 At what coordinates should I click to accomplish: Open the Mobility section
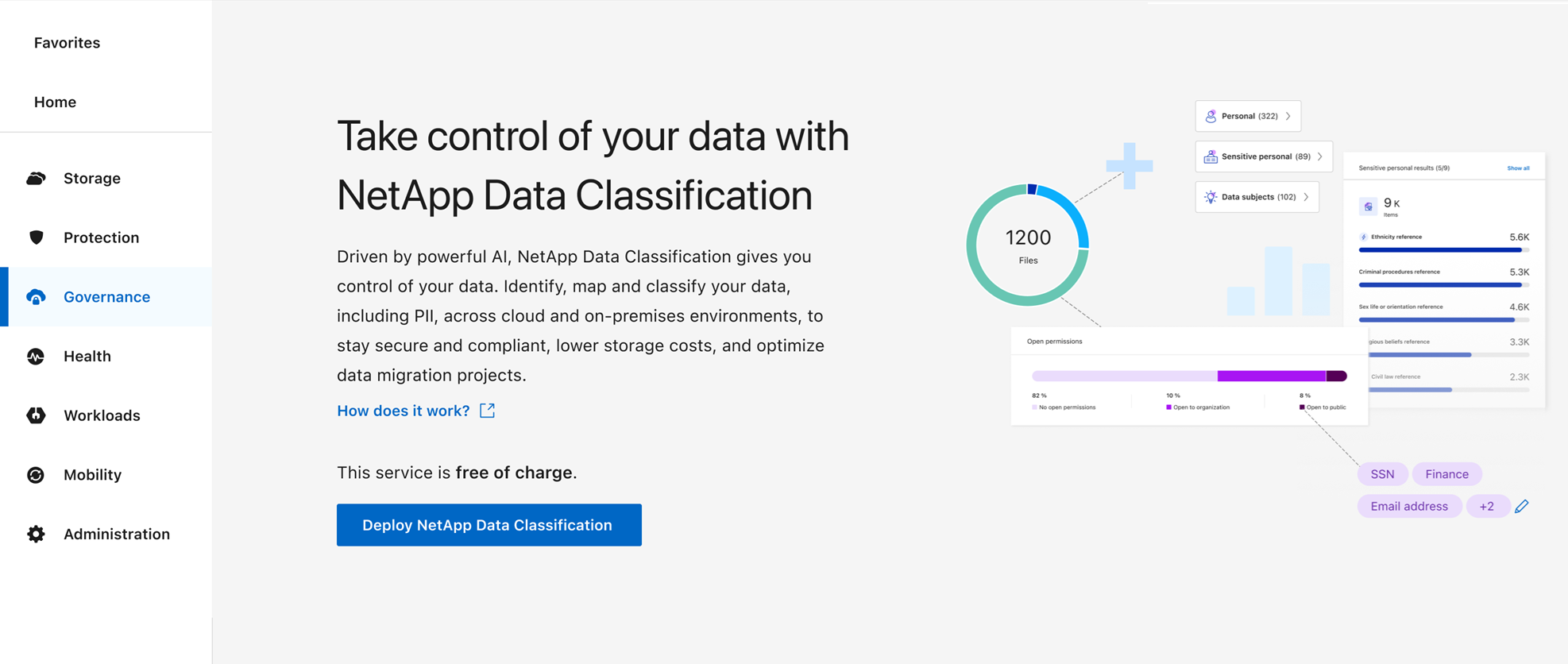[36, 474]
